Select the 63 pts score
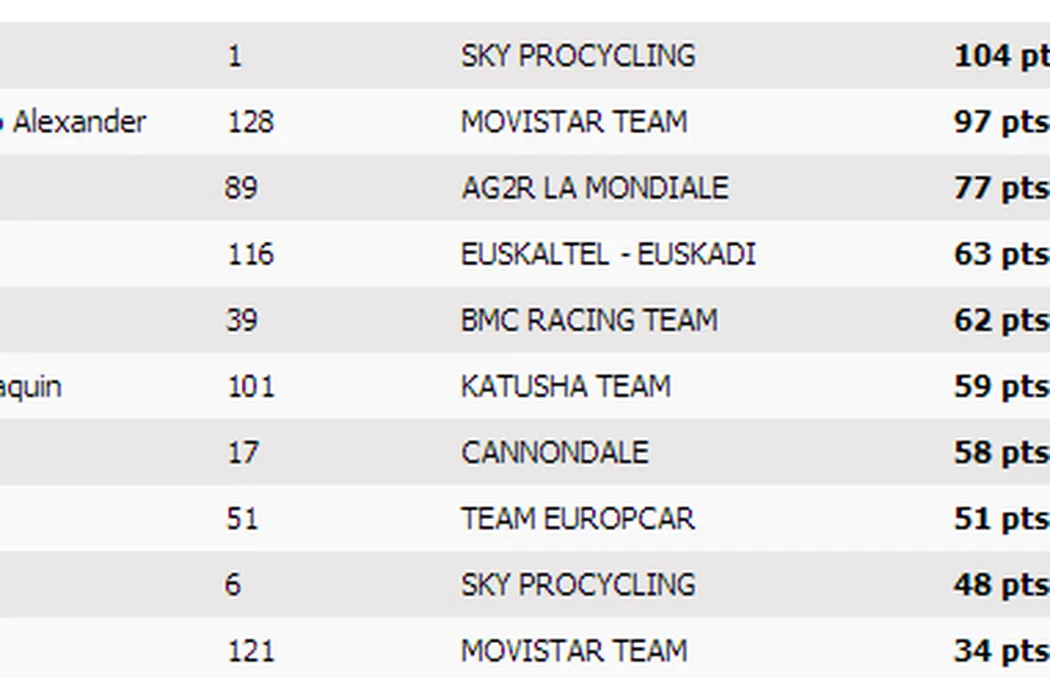Viewport: 1050px width, 700px height. [1000, 254]
